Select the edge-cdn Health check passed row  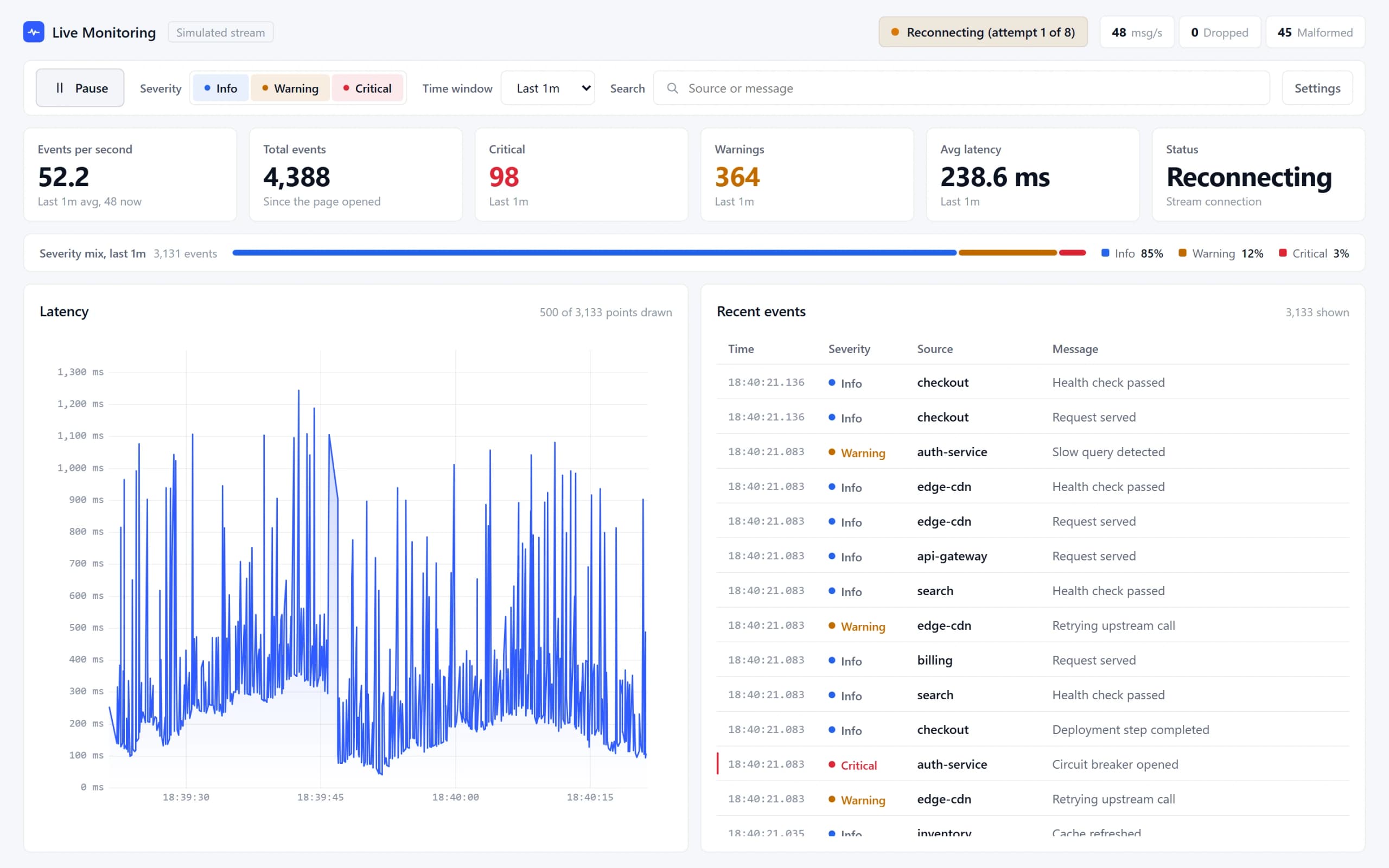click(x=1033, y=486)
